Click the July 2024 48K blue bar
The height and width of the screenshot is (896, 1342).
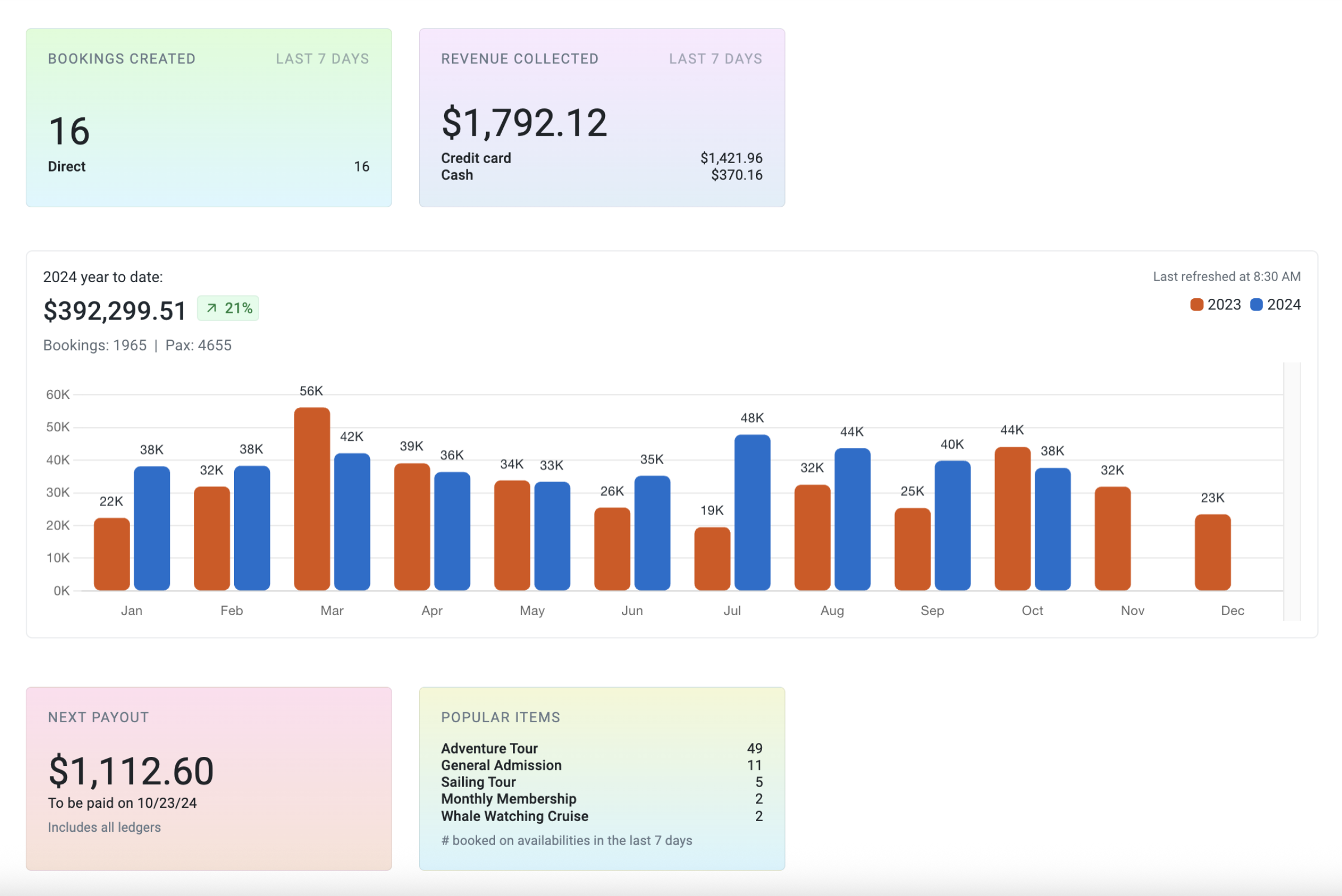pos(752,512)
